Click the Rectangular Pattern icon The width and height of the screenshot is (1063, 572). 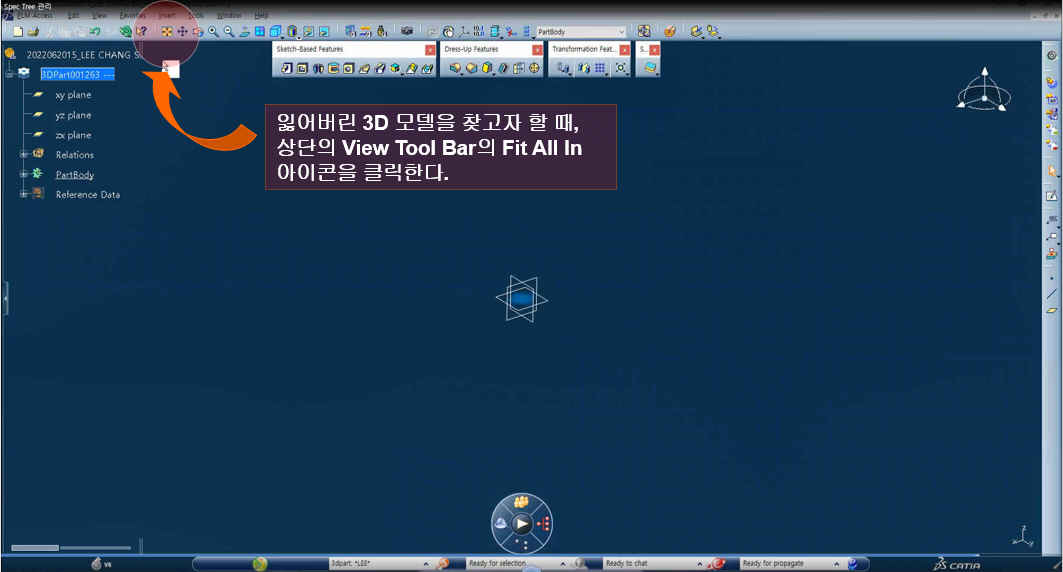click(600, 69)
